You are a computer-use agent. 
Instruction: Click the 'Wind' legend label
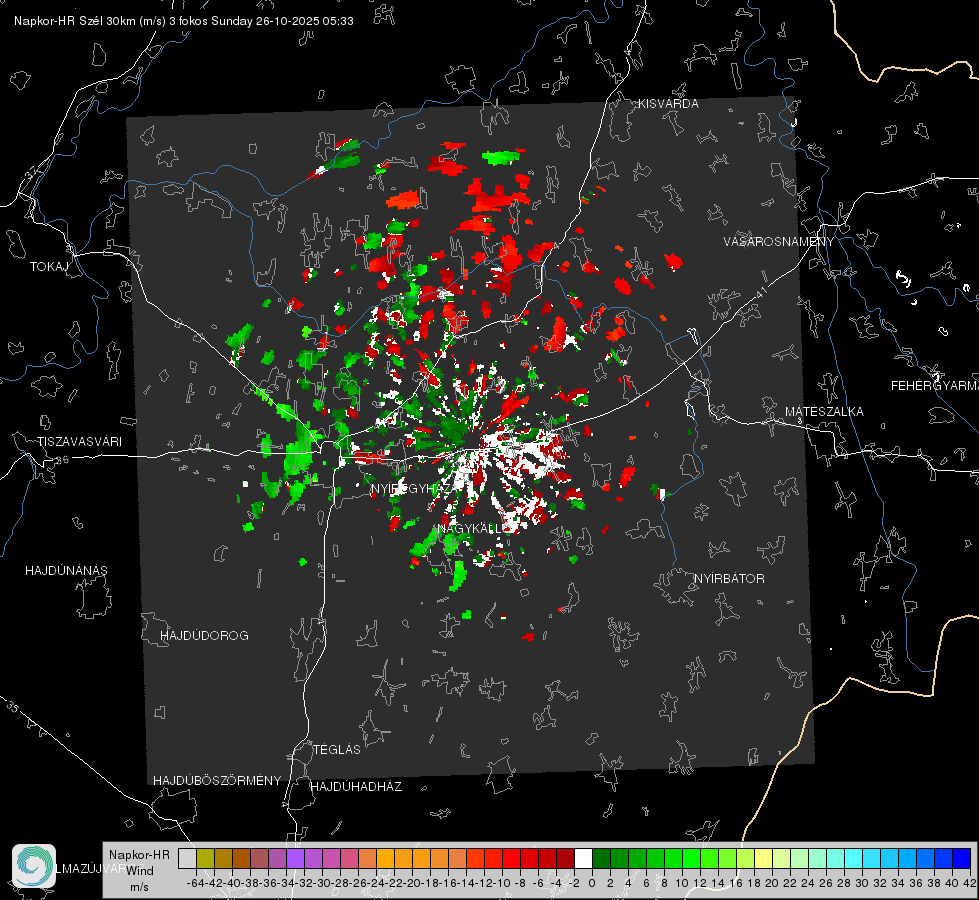pyautogui.click(x=140, y=871)
